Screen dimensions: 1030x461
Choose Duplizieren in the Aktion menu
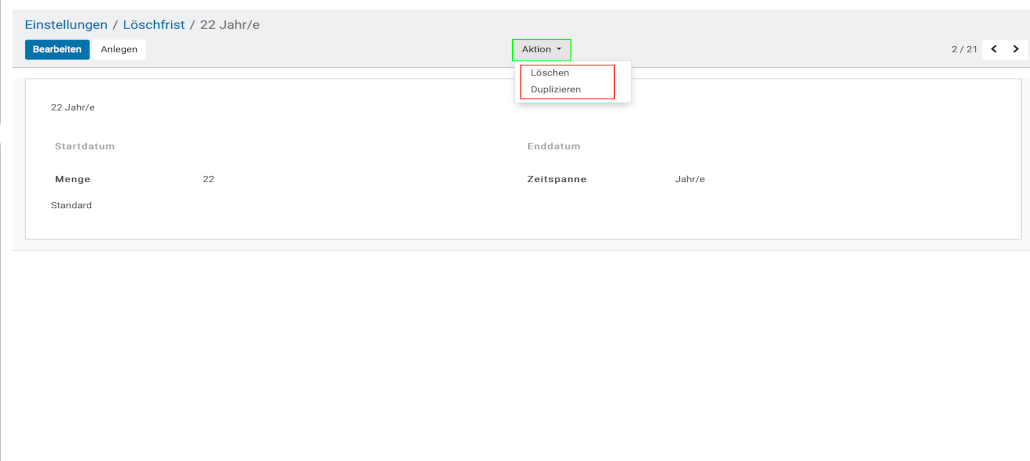tap(556, 90)
